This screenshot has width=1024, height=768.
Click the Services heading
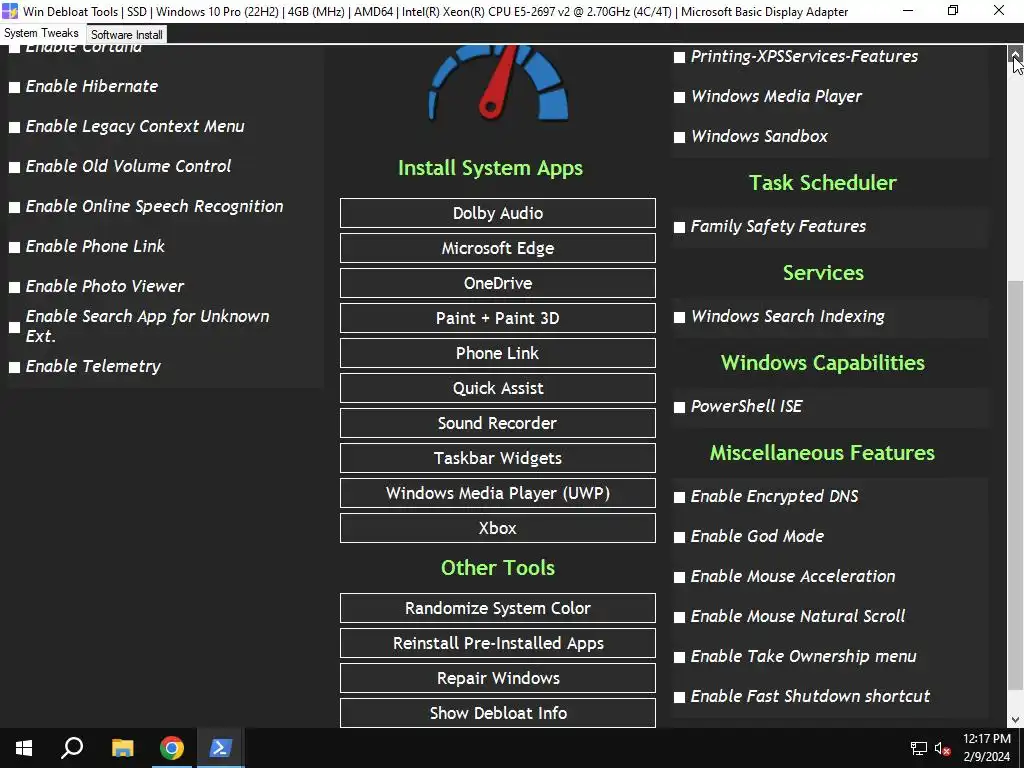823,272
